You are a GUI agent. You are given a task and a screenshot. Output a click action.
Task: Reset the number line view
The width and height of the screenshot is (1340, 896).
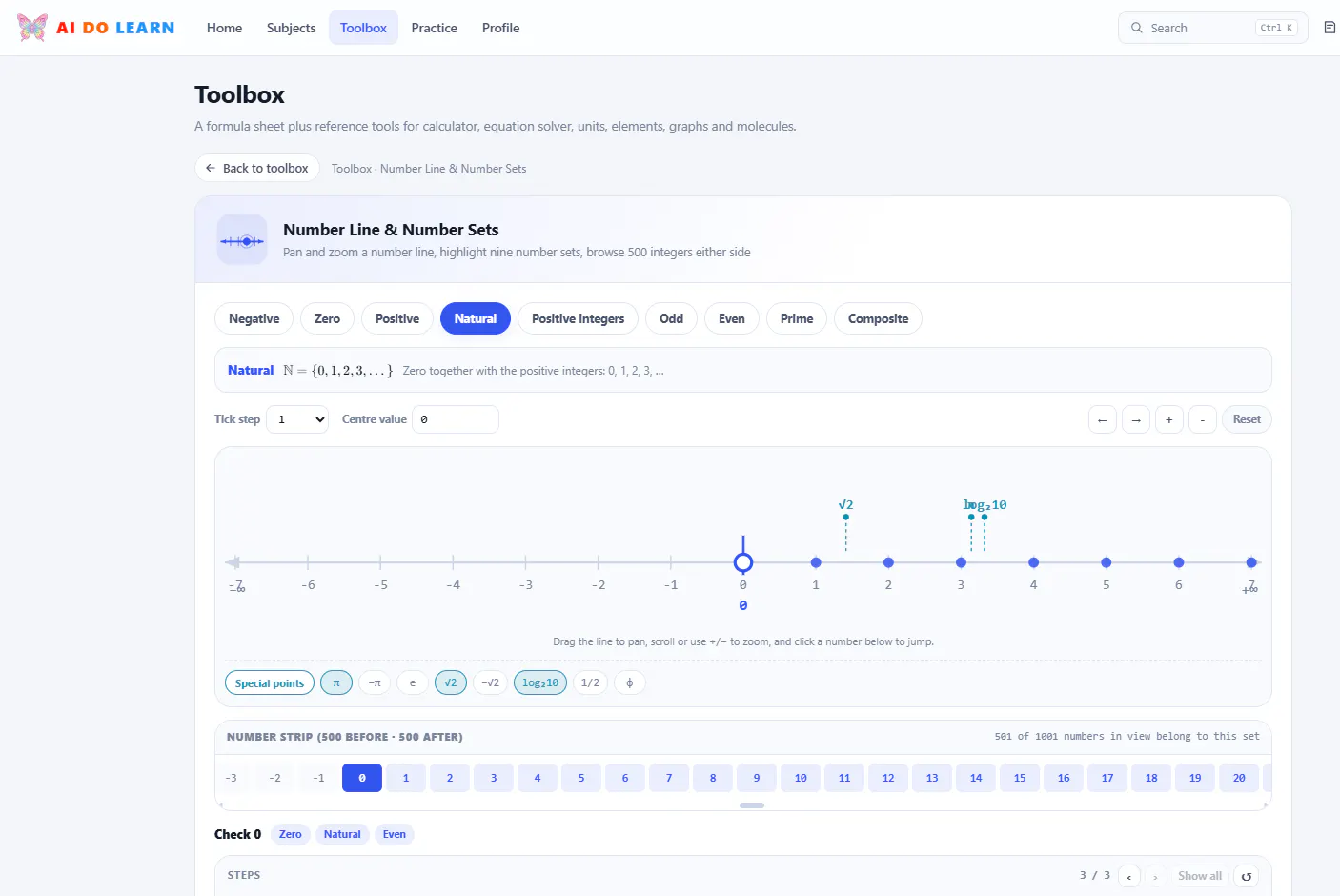1247,419
